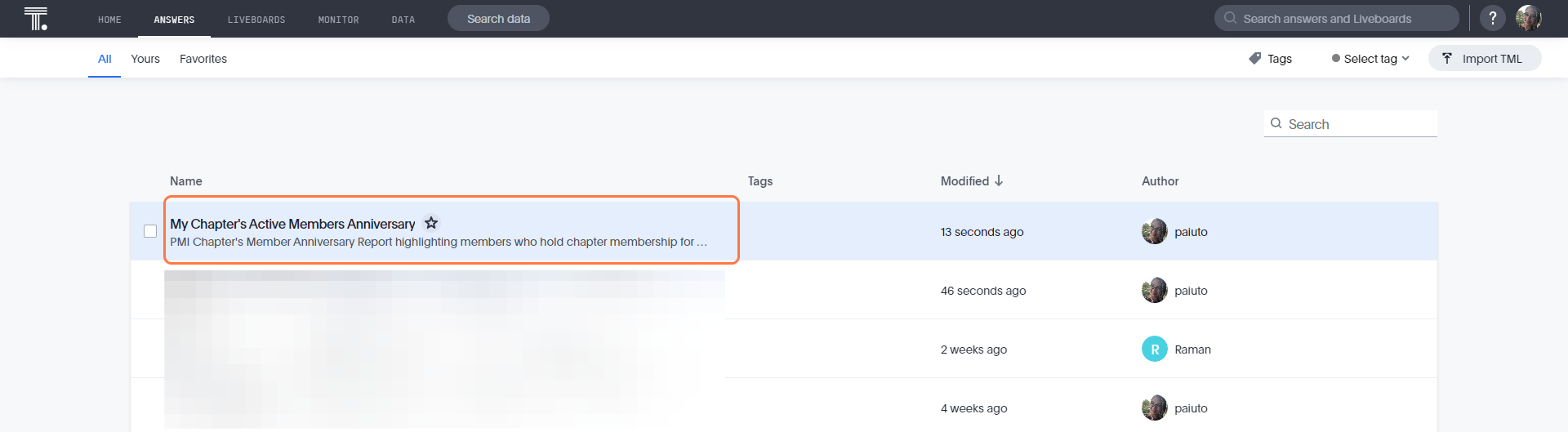Sort by the Modified column header

pyautogui.click(x=964, y=181)
